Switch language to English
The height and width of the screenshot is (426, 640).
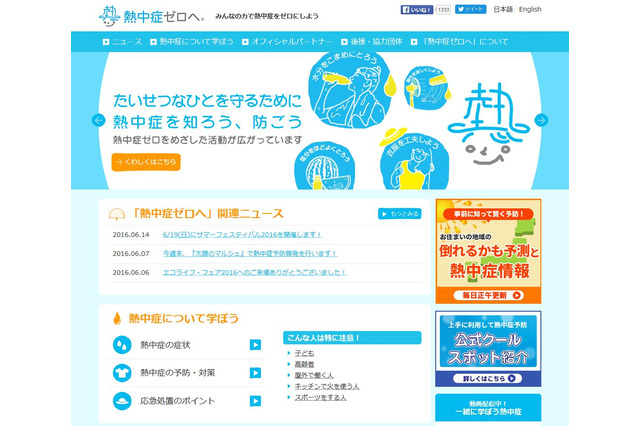coord(530,9)
